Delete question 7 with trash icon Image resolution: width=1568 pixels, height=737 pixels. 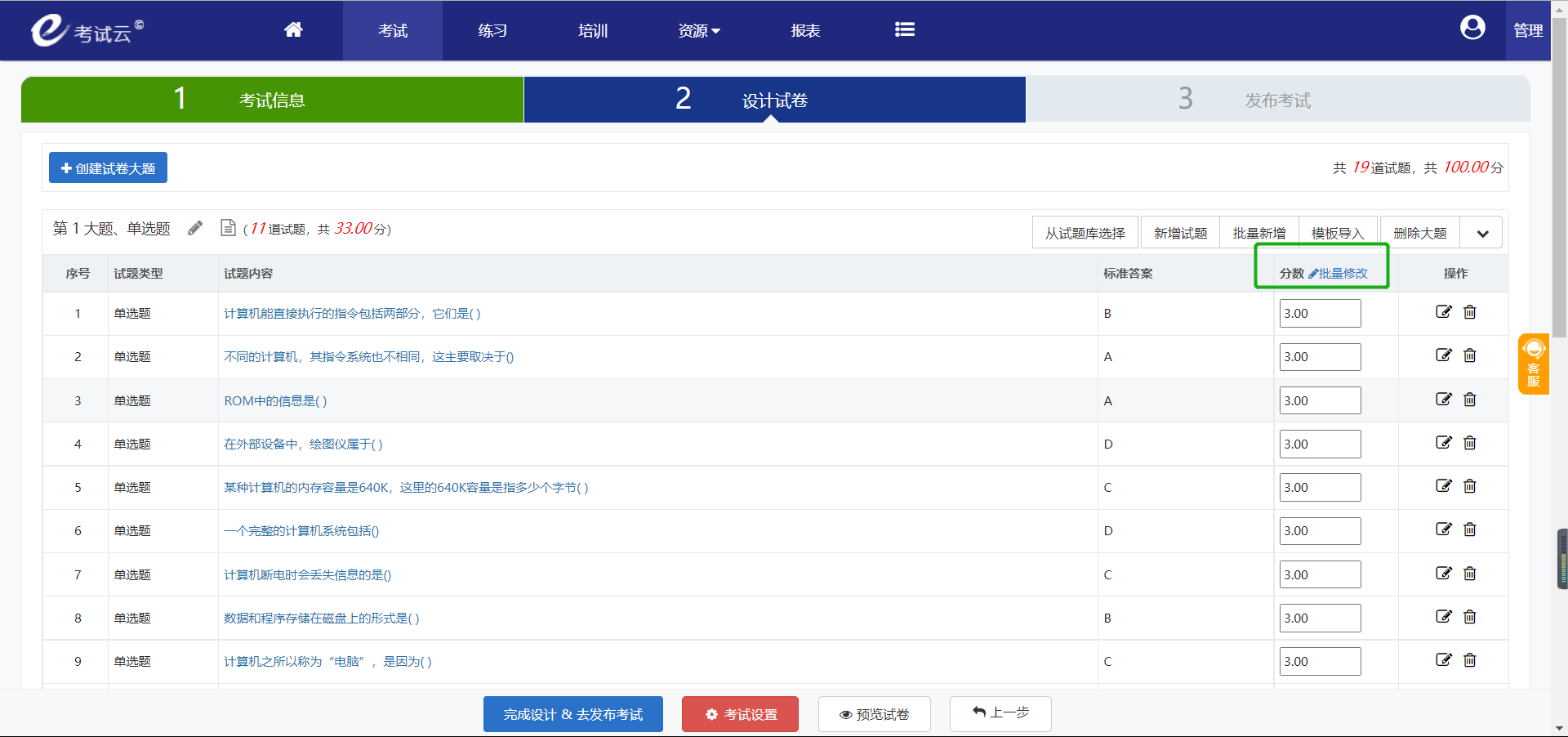point(1470,573)
